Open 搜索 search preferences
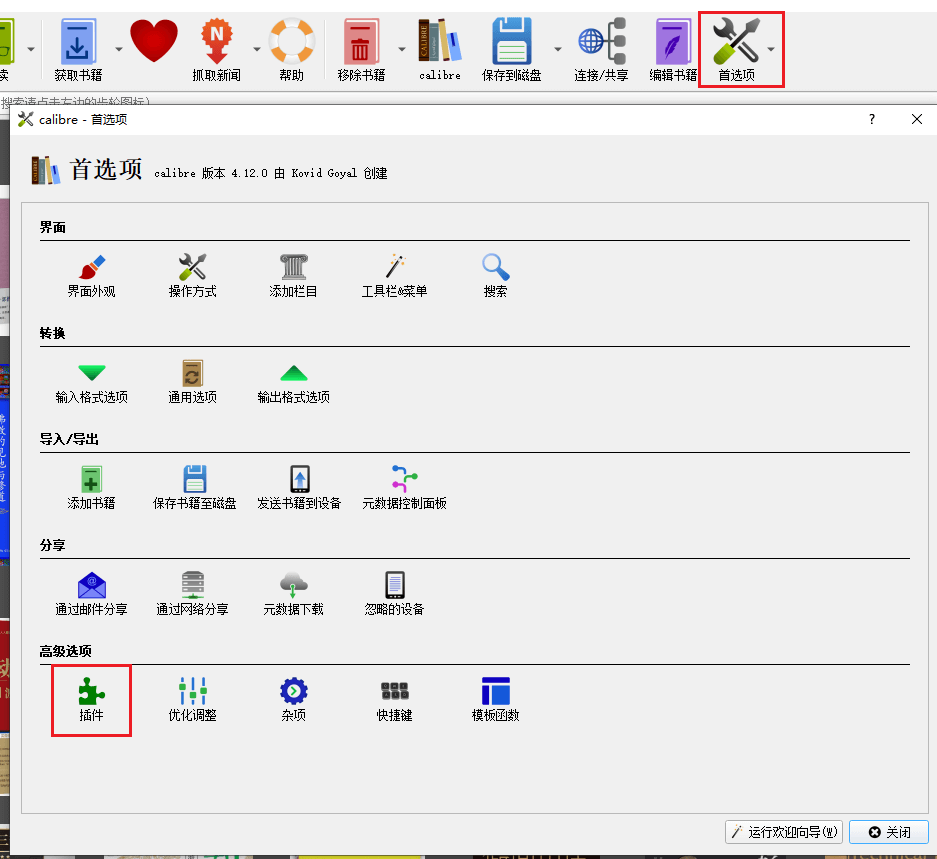 point(495,277)
